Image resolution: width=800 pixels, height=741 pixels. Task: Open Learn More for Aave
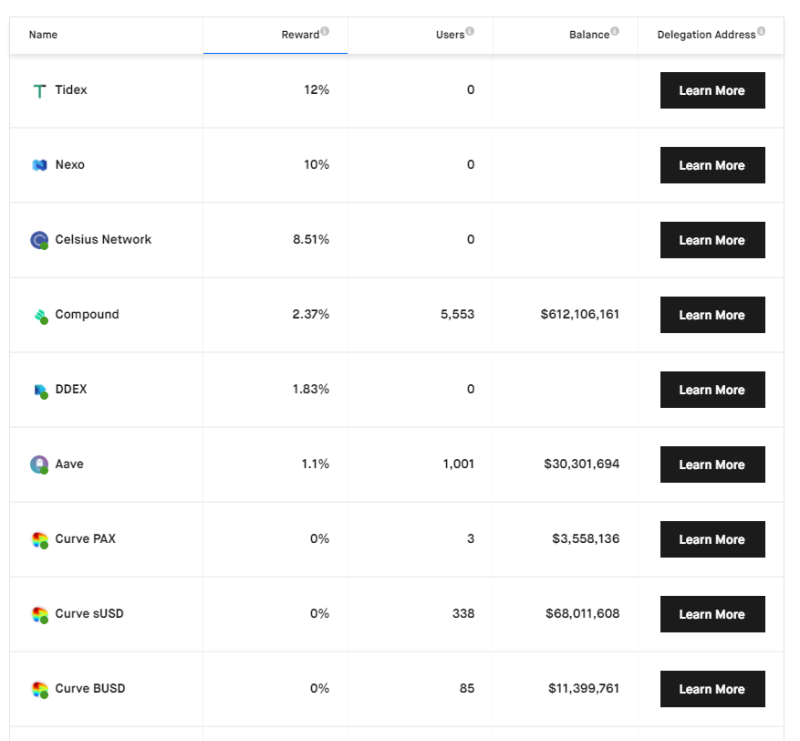pos(712,464)
